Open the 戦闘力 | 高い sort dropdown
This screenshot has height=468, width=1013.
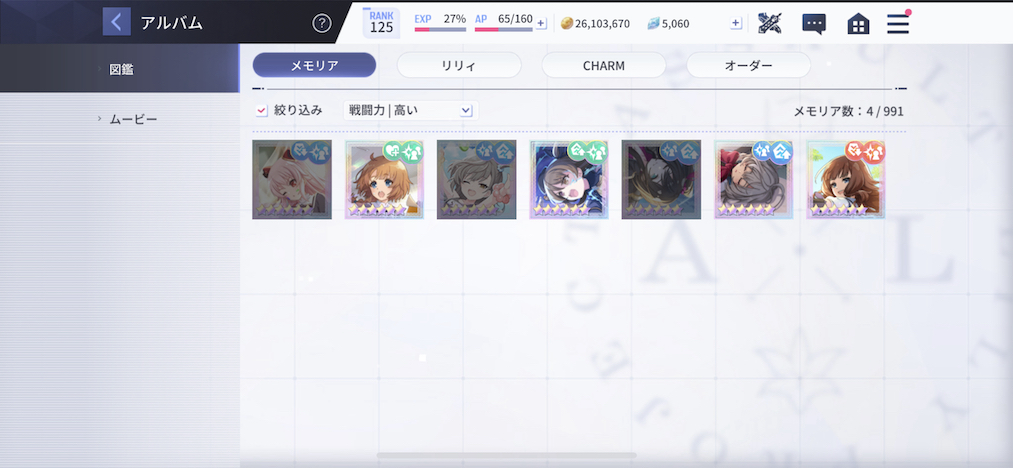coord(411,111)
